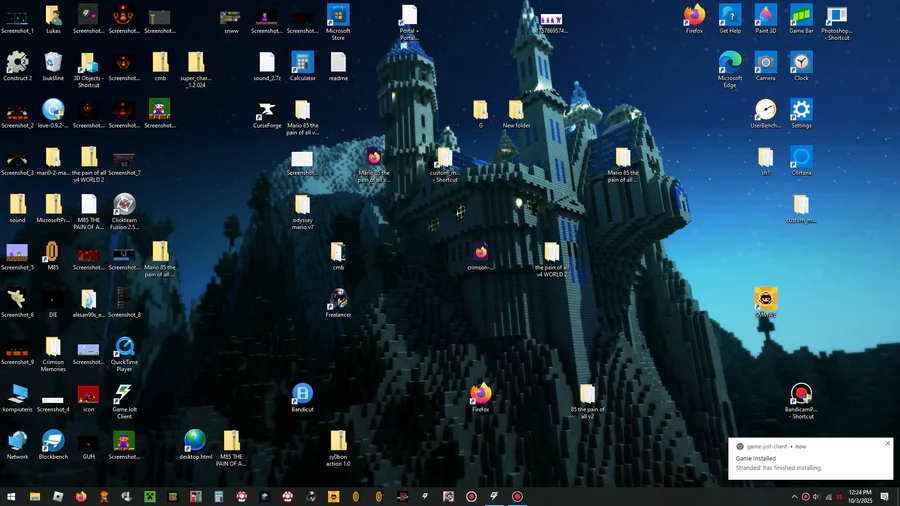Open the Cortana desktop shortcut
The width and height of the screenshot is (900, 506).
click(x=801, y=160)
